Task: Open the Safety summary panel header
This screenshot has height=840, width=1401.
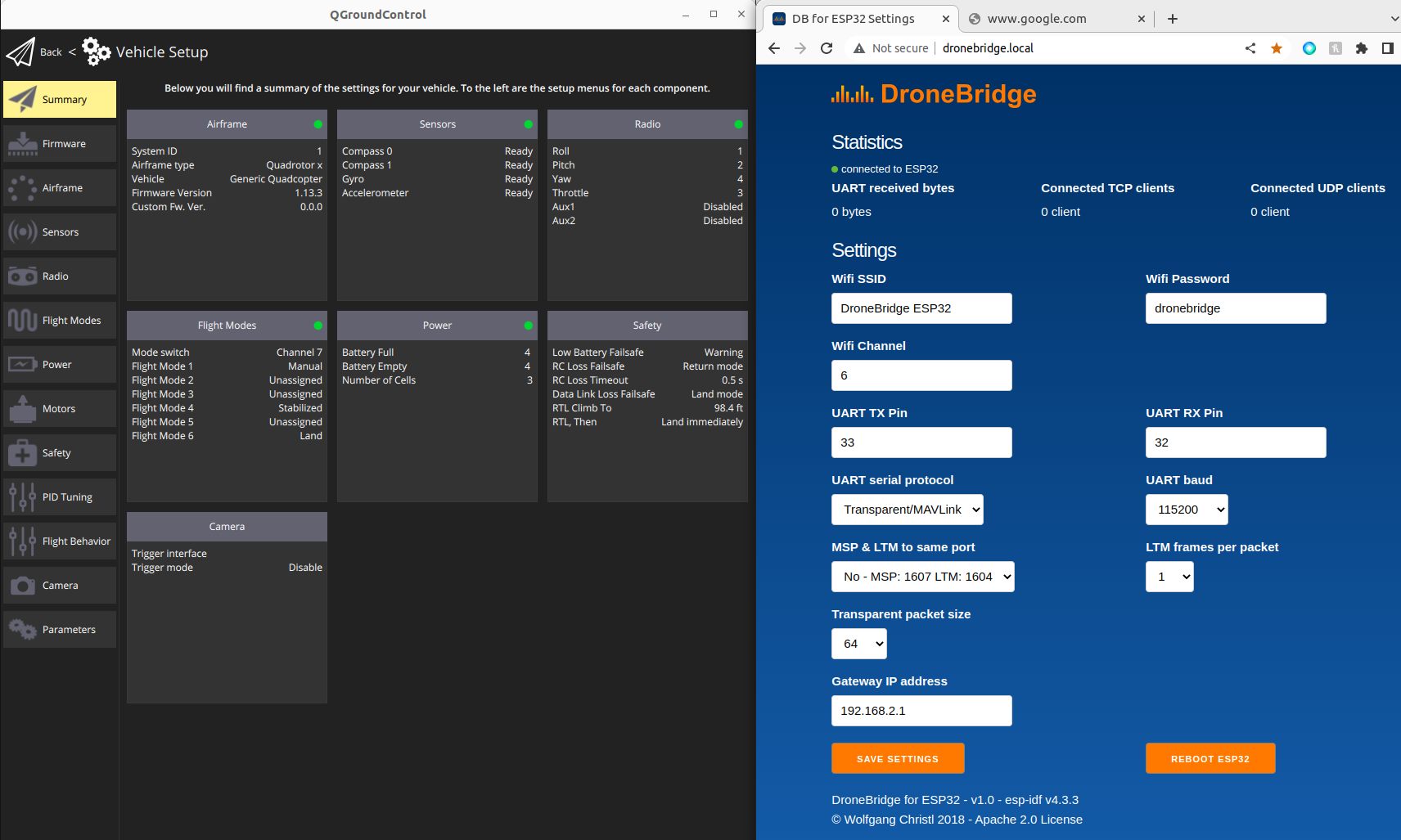Action: click(x=647, y=326)
